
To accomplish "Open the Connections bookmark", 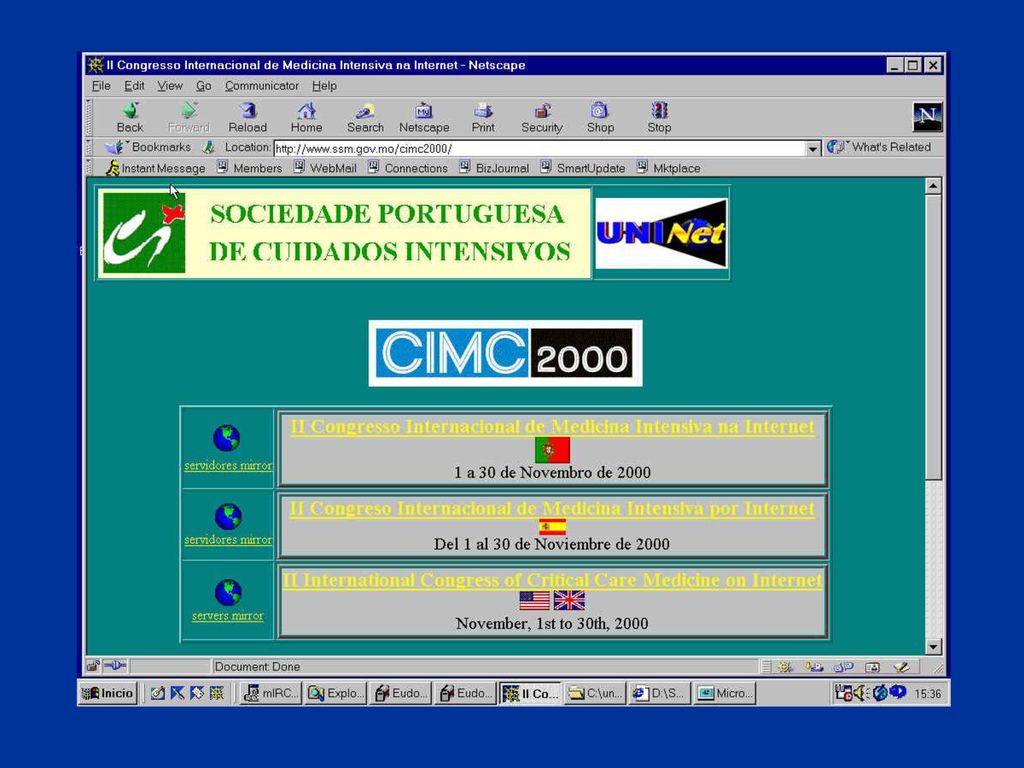I will coord(408,168).
